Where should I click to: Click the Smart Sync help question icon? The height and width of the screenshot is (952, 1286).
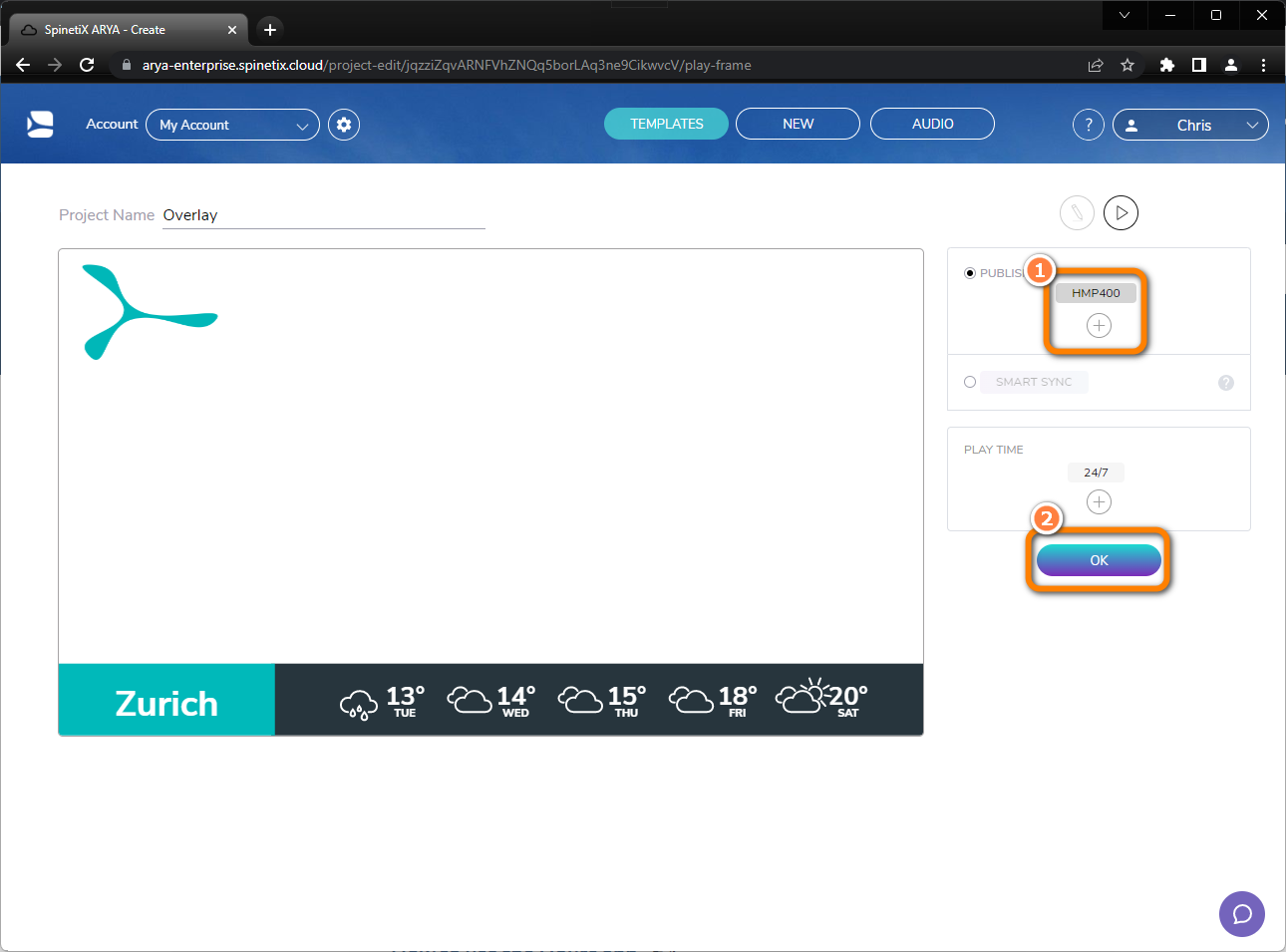tap(1225, 382)
